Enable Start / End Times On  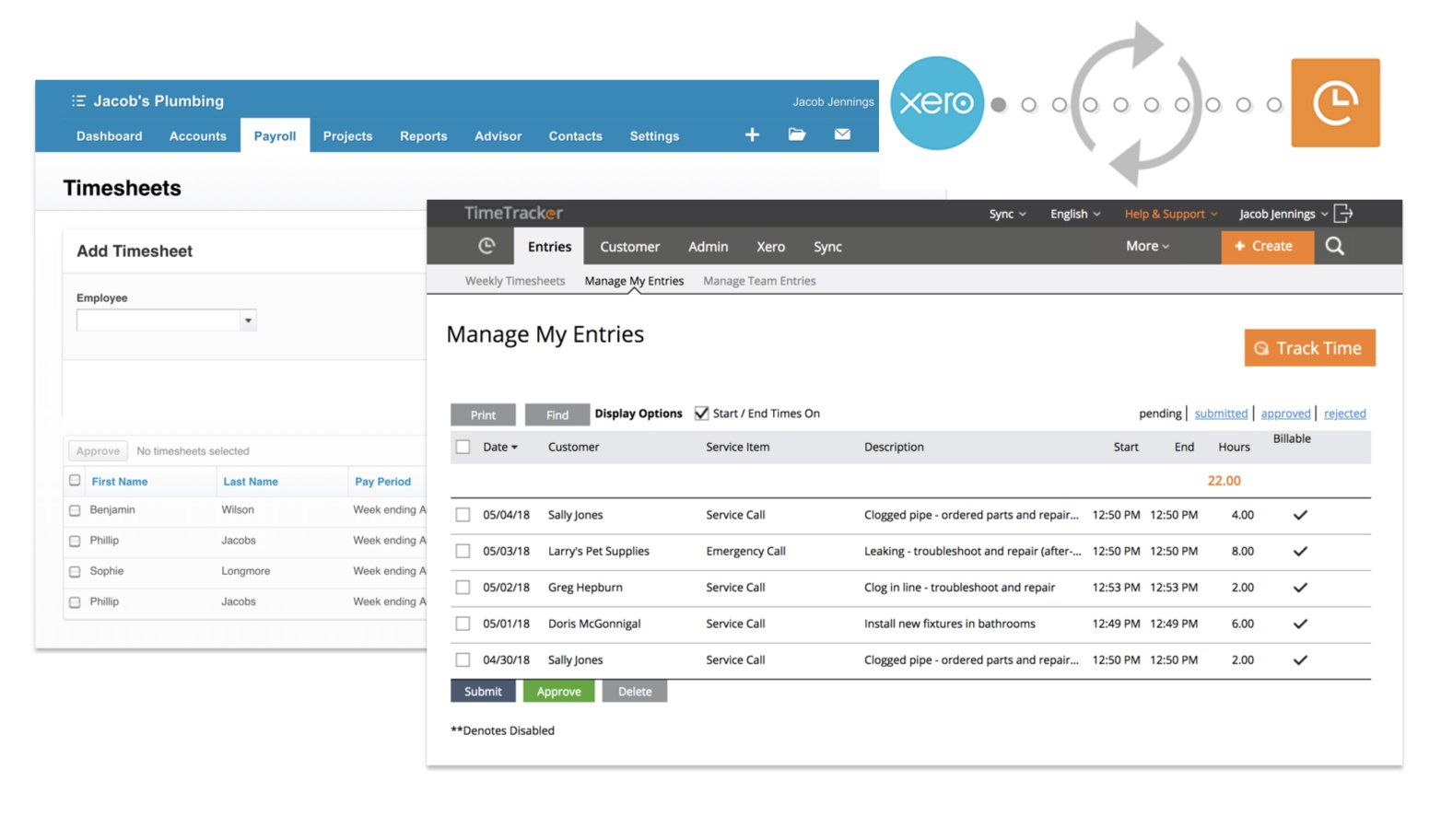(x=701, y=413)
